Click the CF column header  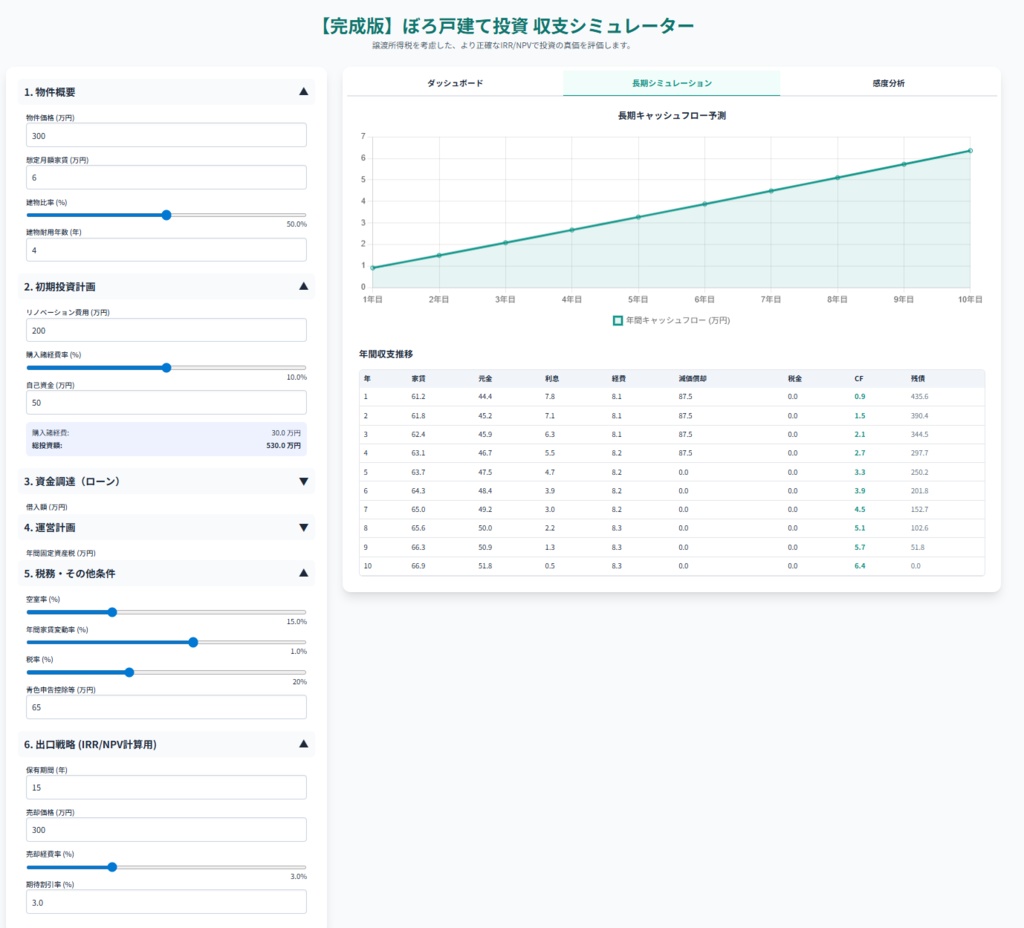point(859,379)
